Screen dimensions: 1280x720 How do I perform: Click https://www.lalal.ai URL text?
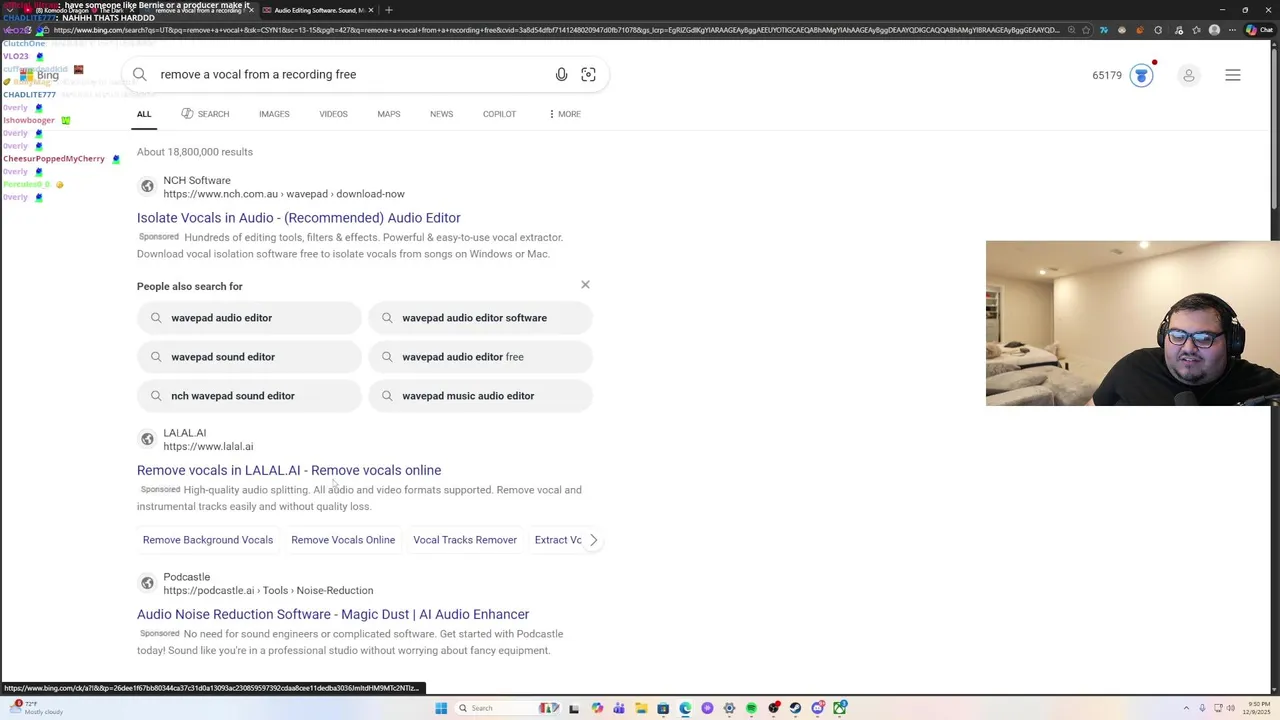208,447
